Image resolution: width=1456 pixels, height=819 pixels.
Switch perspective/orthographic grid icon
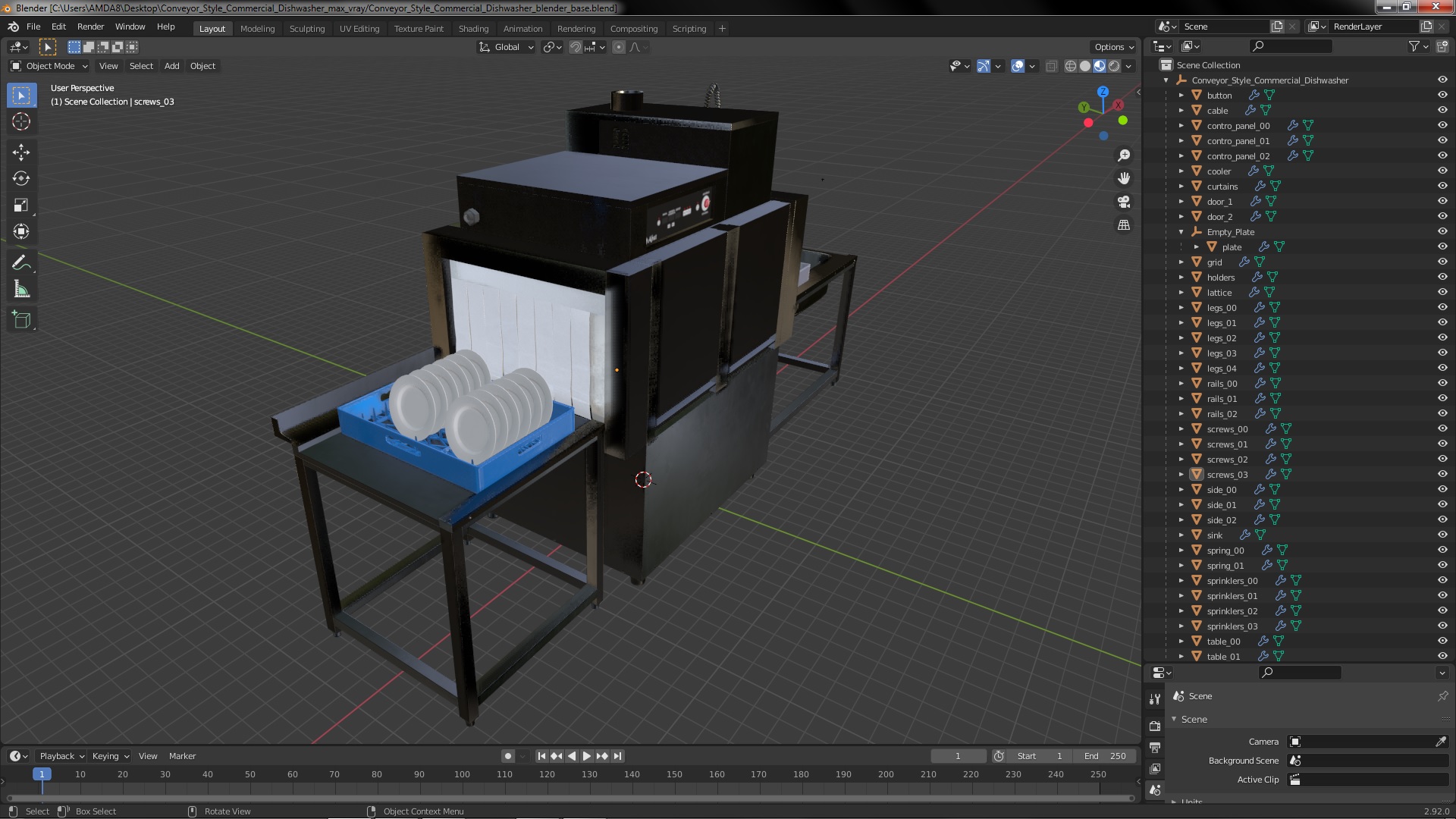click(x=1124, y=225)
